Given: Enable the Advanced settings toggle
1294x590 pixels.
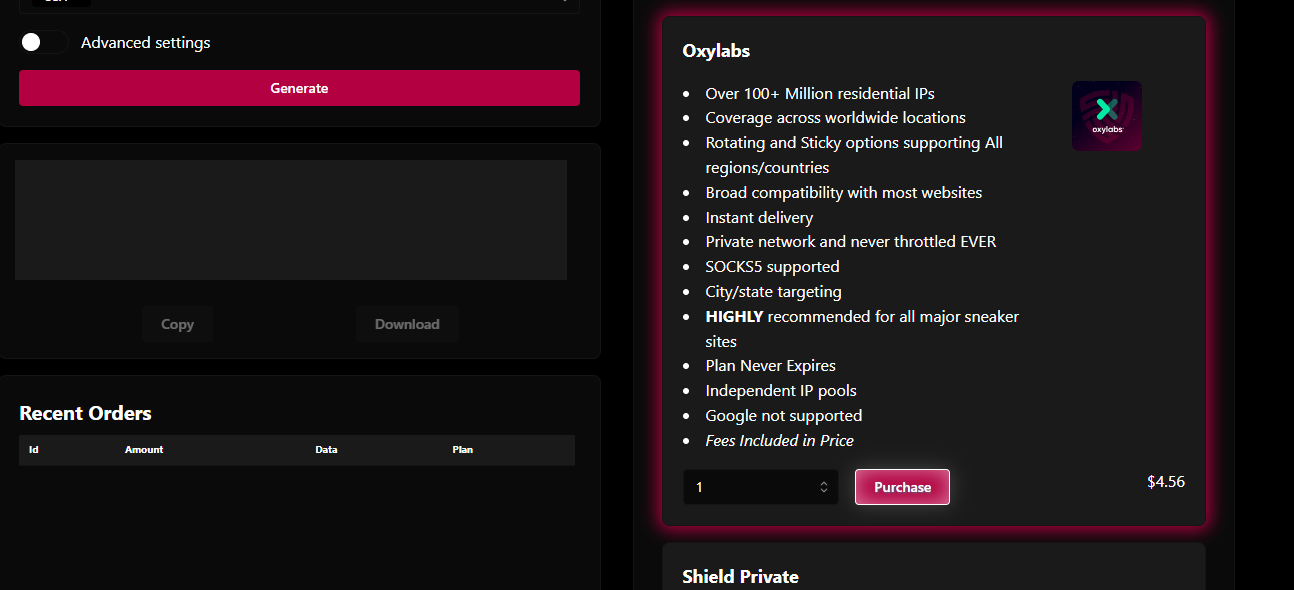Looking at the screenshot, I should click(43, 42).
